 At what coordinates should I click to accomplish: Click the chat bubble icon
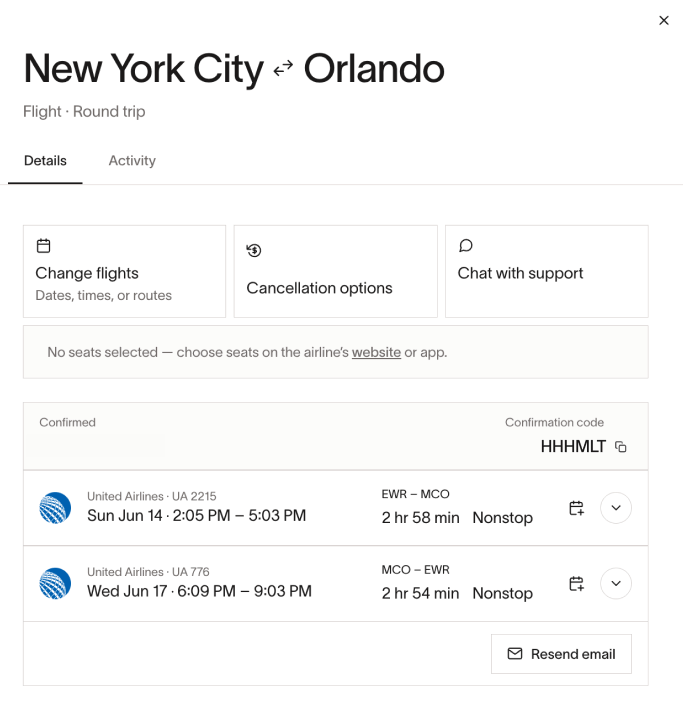point(466,246)
